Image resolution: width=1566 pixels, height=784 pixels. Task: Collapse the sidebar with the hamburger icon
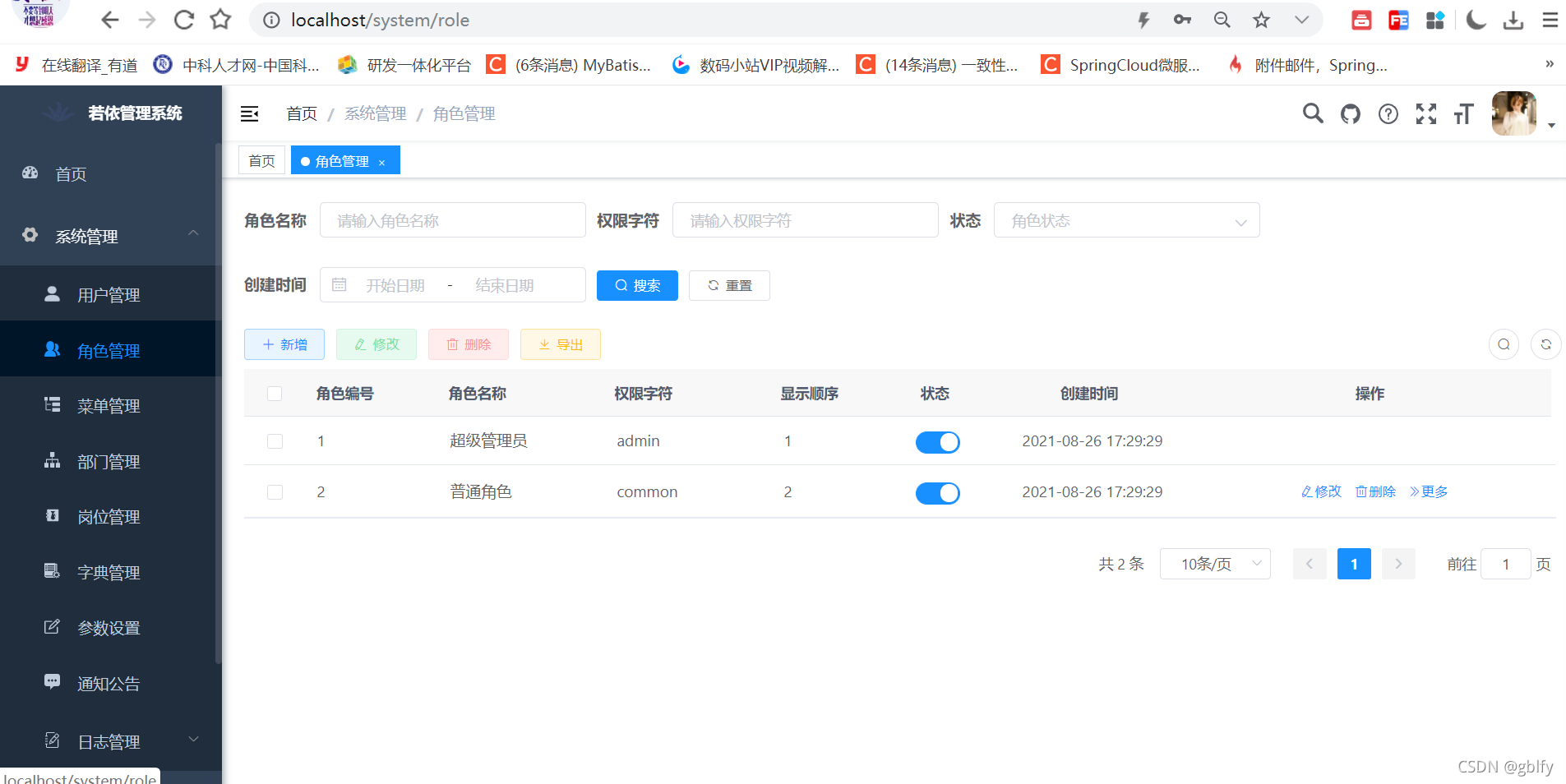pos(249,113)
